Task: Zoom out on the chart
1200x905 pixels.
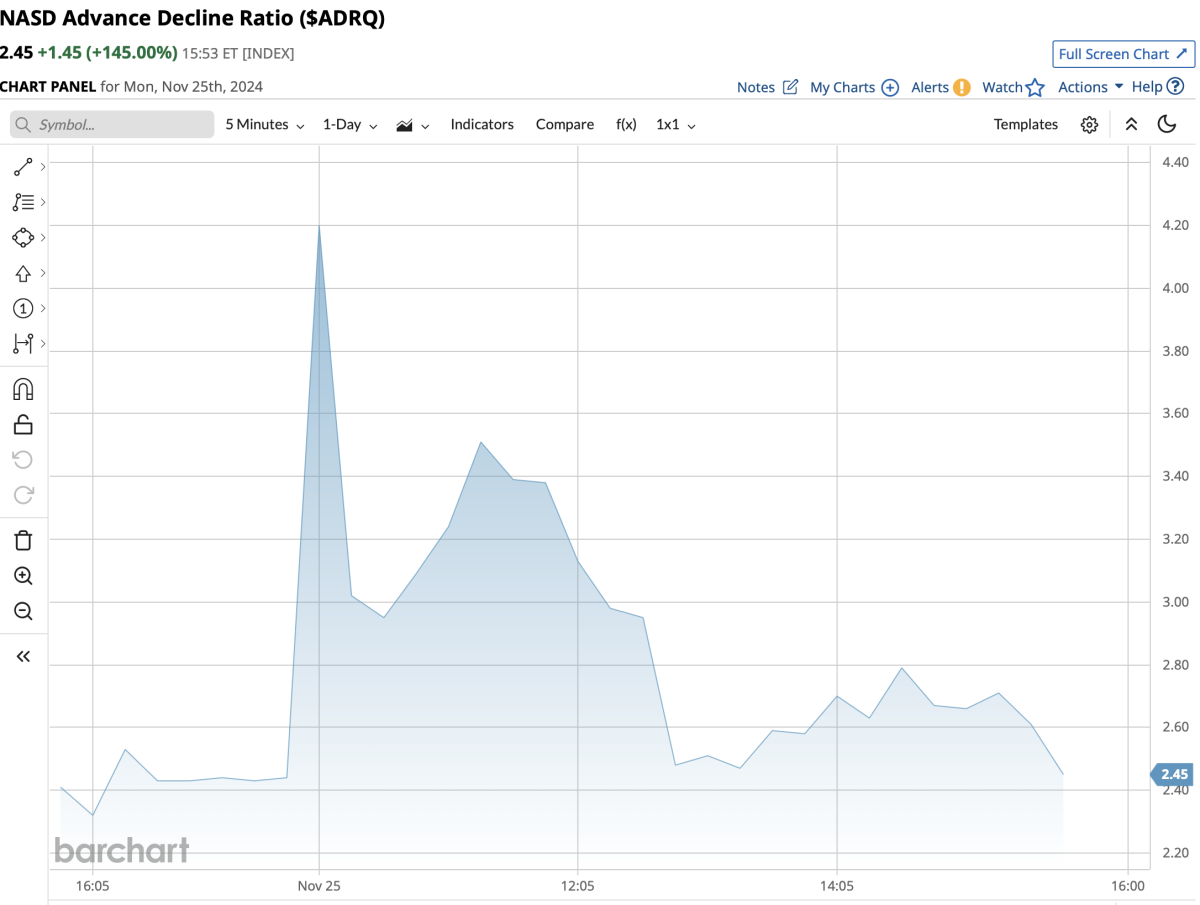Action: [x=23, y=611]
